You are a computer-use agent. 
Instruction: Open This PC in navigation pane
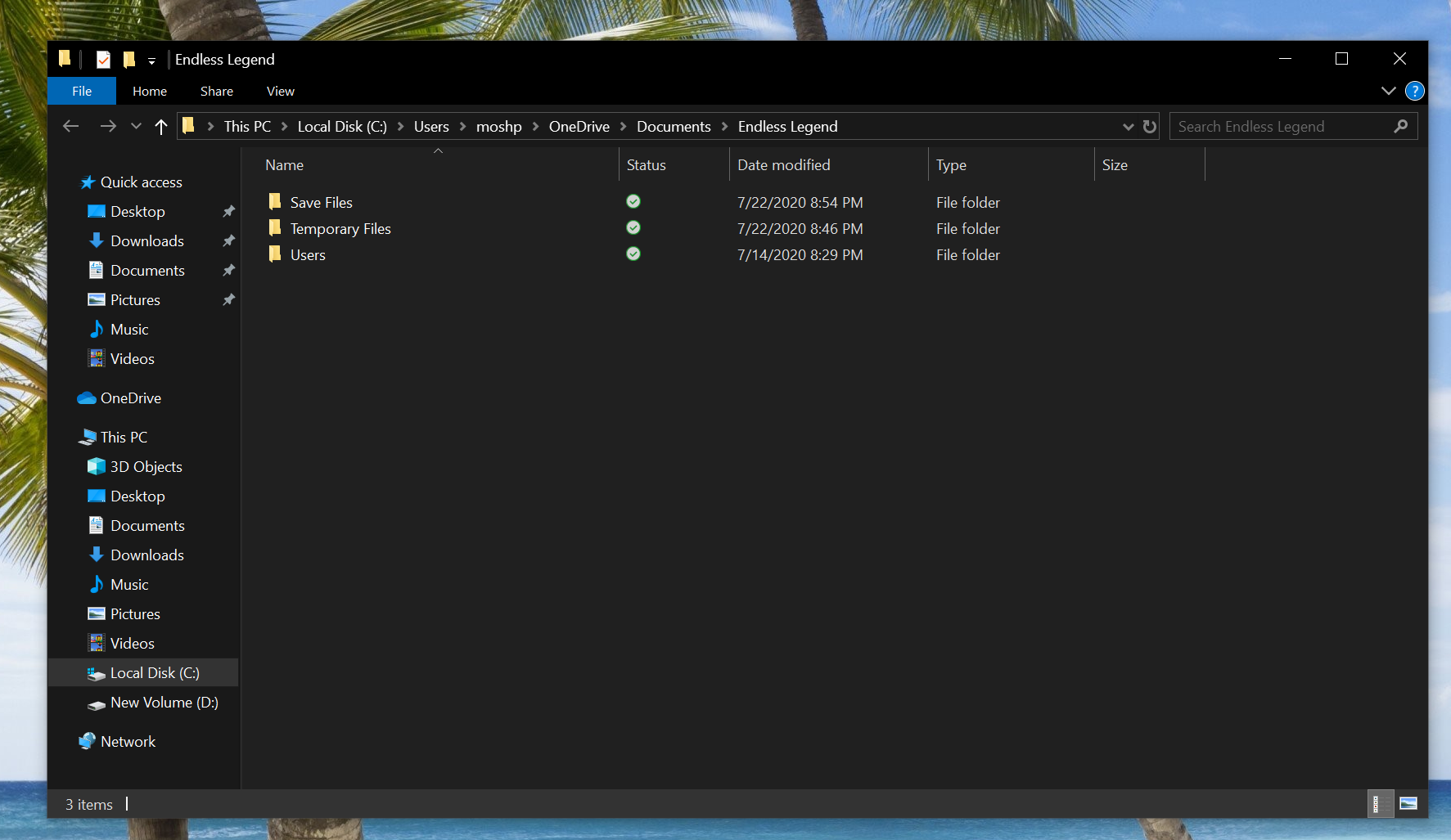tap(124, 437)
